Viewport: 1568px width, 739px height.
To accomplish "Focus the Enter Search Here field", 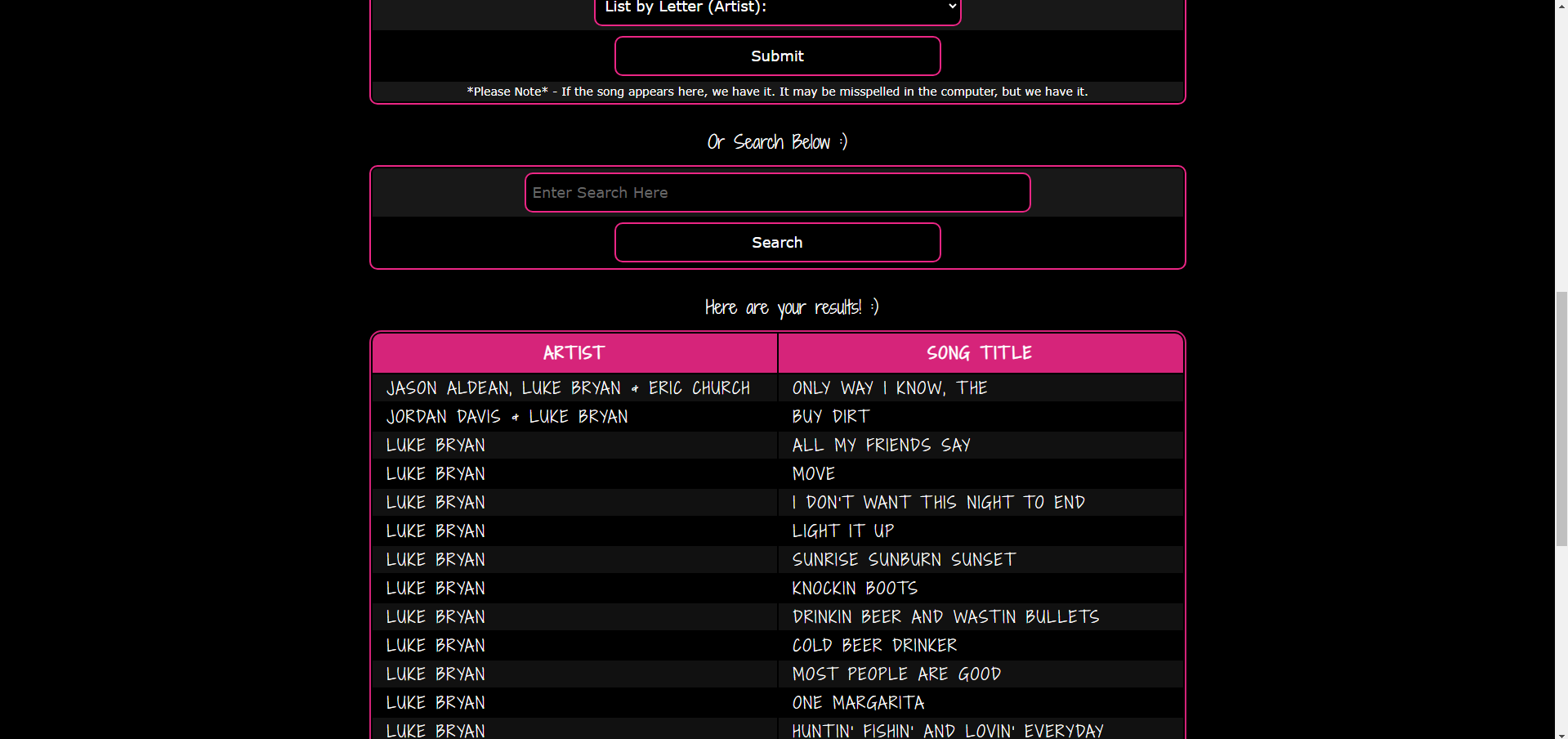I will point(777,193).
